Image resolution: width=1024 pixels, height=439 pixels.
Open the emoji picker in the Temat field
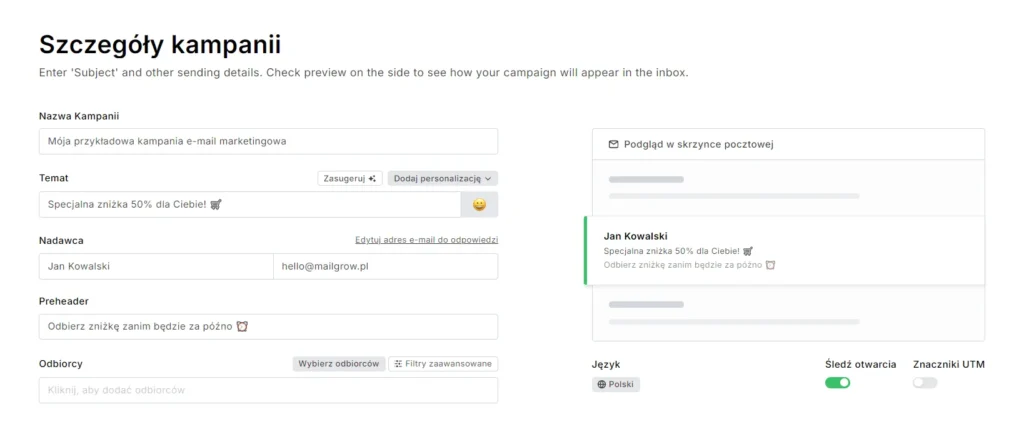[479, 204]
